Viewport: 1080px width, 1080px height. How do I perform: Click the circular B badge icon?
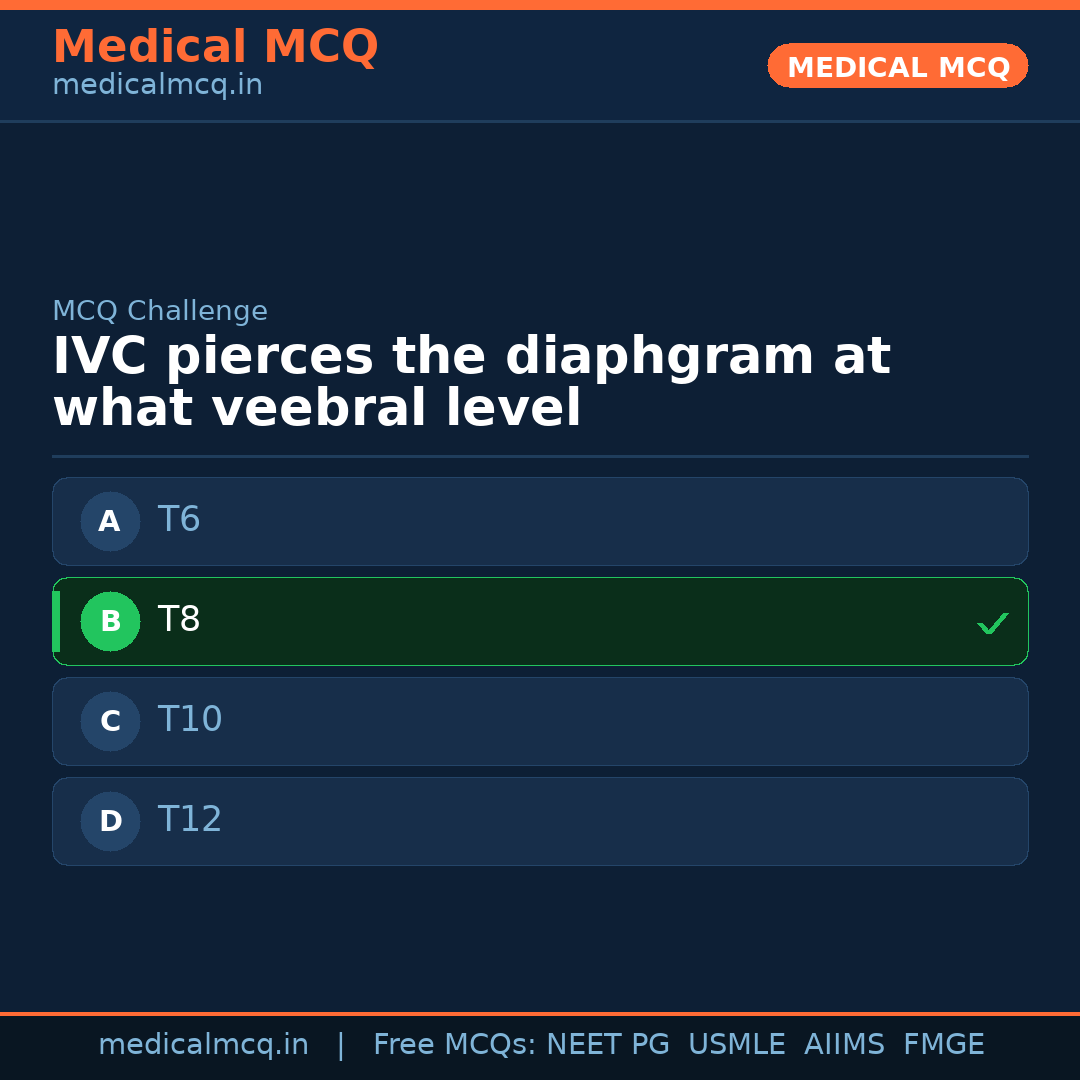click(x=110, y=621)
